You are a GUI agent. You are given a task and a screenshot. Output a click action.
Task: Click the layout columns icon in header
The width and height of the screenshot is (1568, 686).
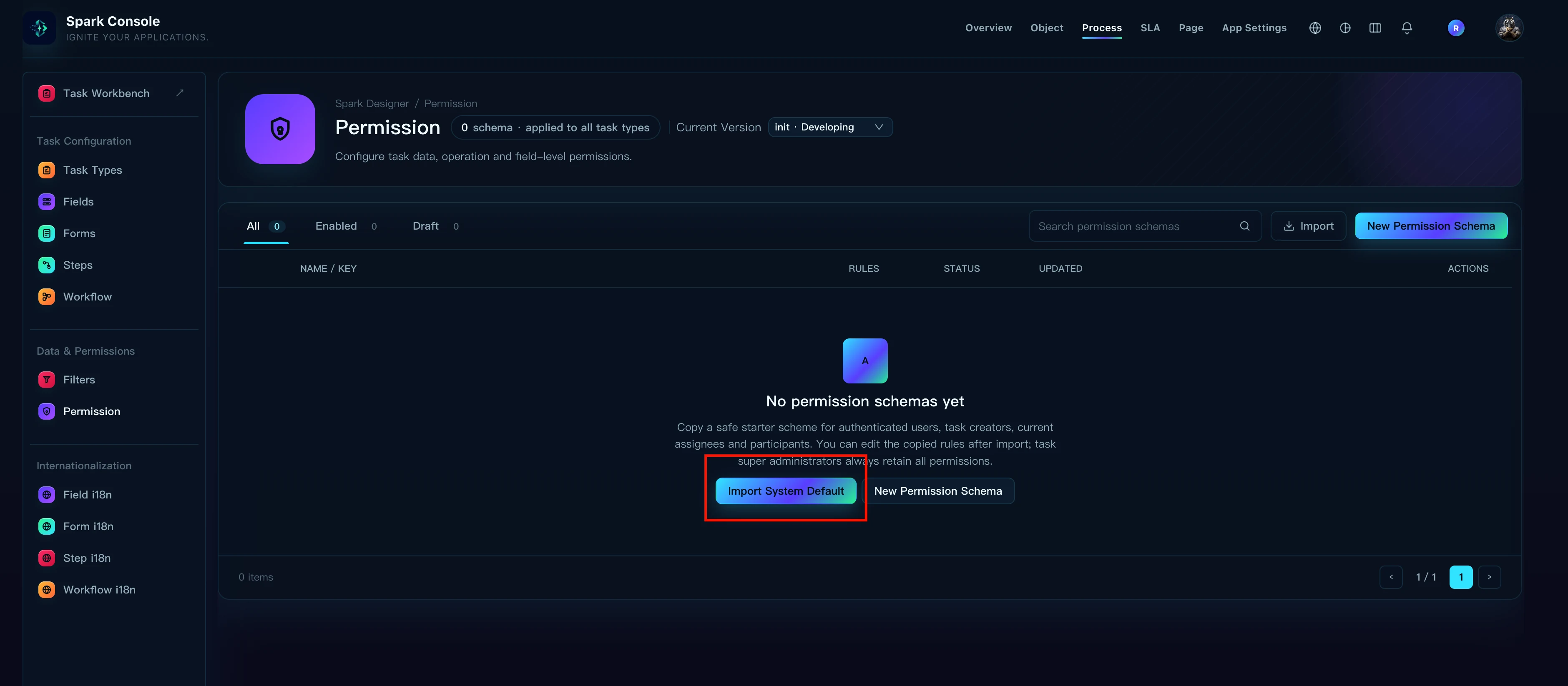coord(1375,28)
